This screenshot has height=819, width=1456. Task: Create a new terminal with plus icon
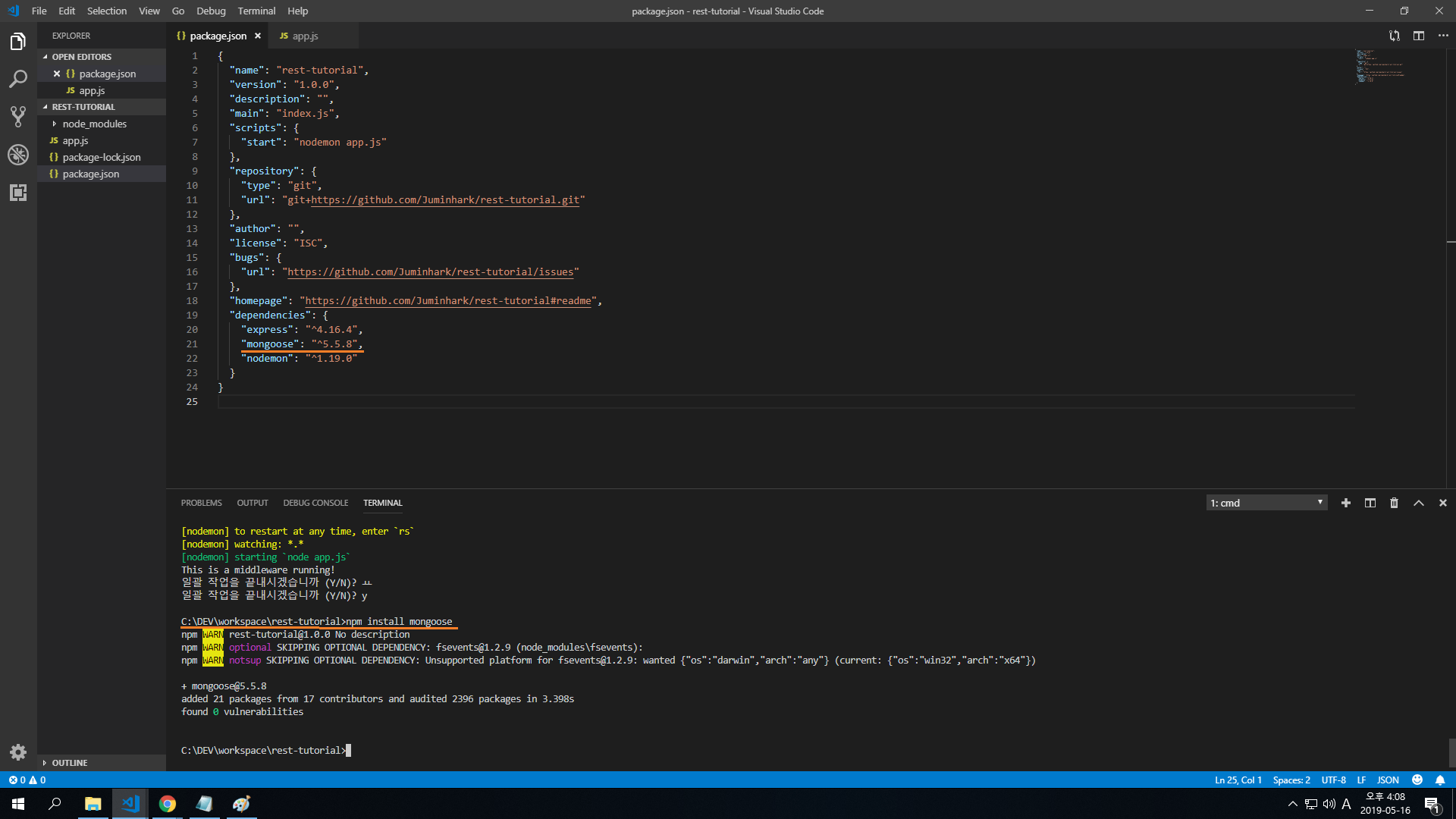[x=1346, y=503]
